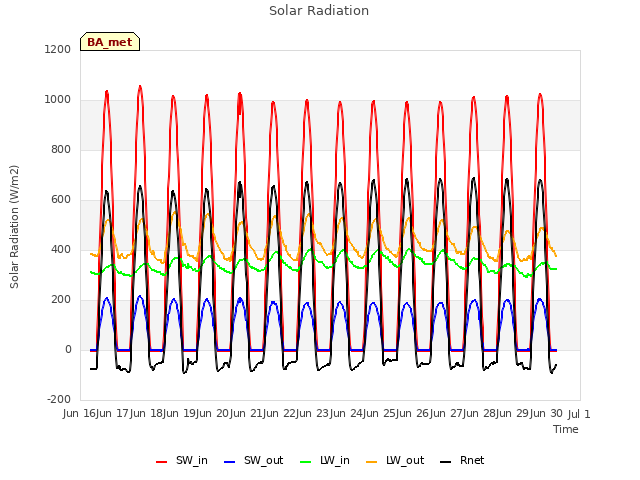Viewport: 640px width, 480px height.
Task: Click the Jun 30 x-axis tick label
Action: tap(546, 414)
